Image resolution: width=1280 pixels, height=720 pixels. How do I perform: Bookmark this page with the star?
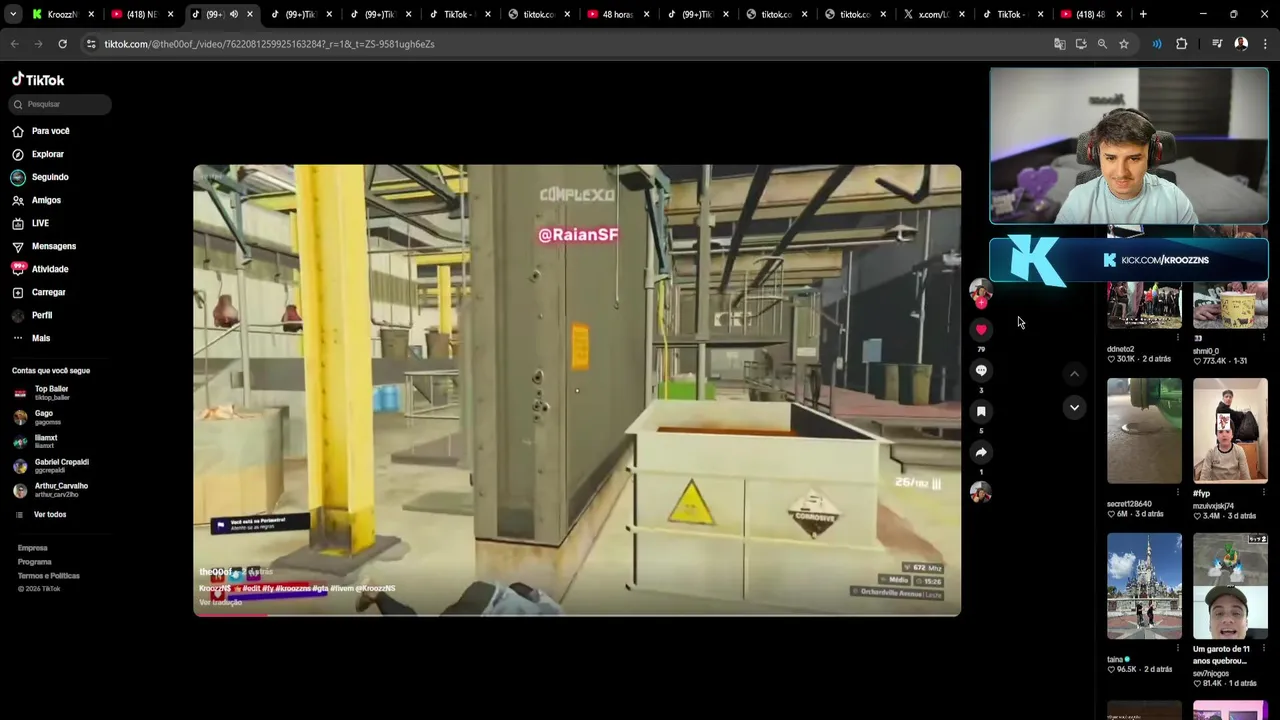point(1124,44)
